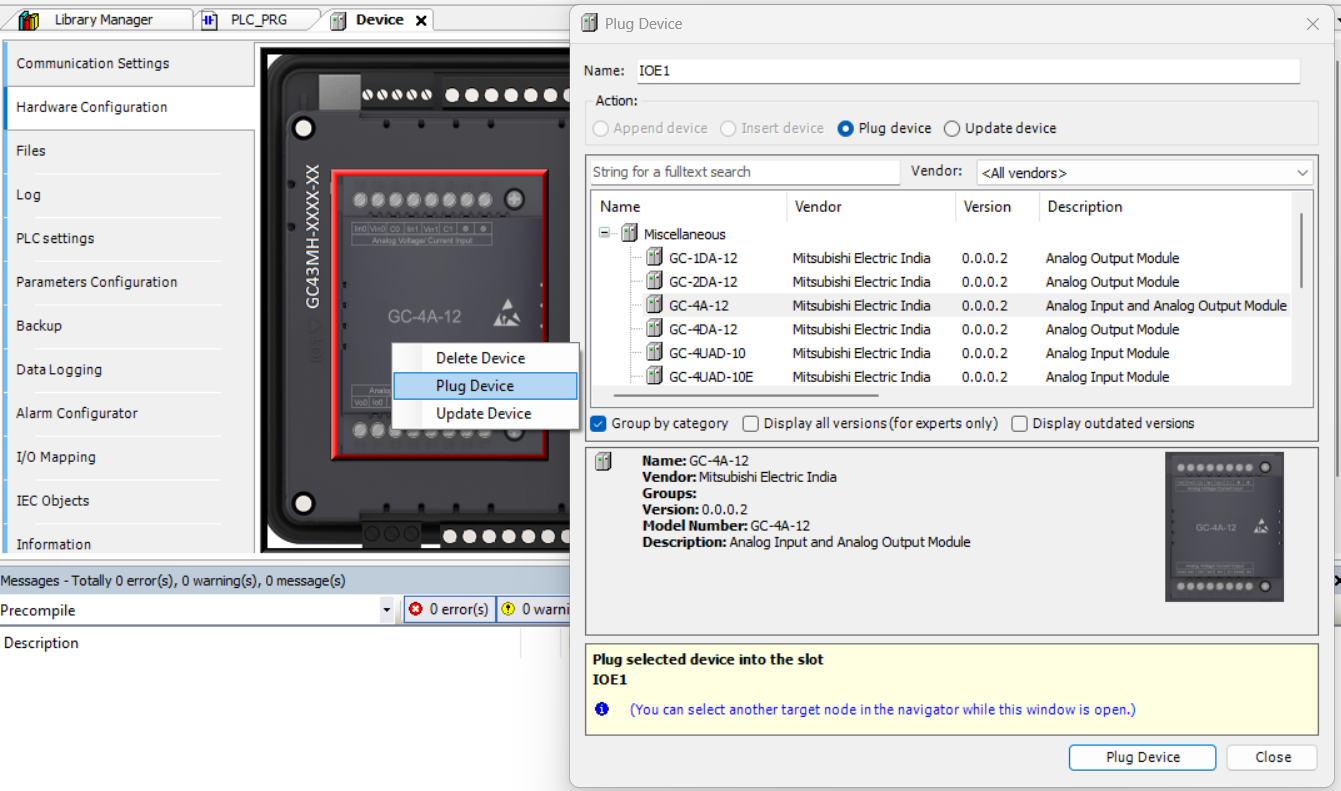Screen dimensions: 1341x791
Task: Select the Plug device radio button
Action: [x=845, y=128]
